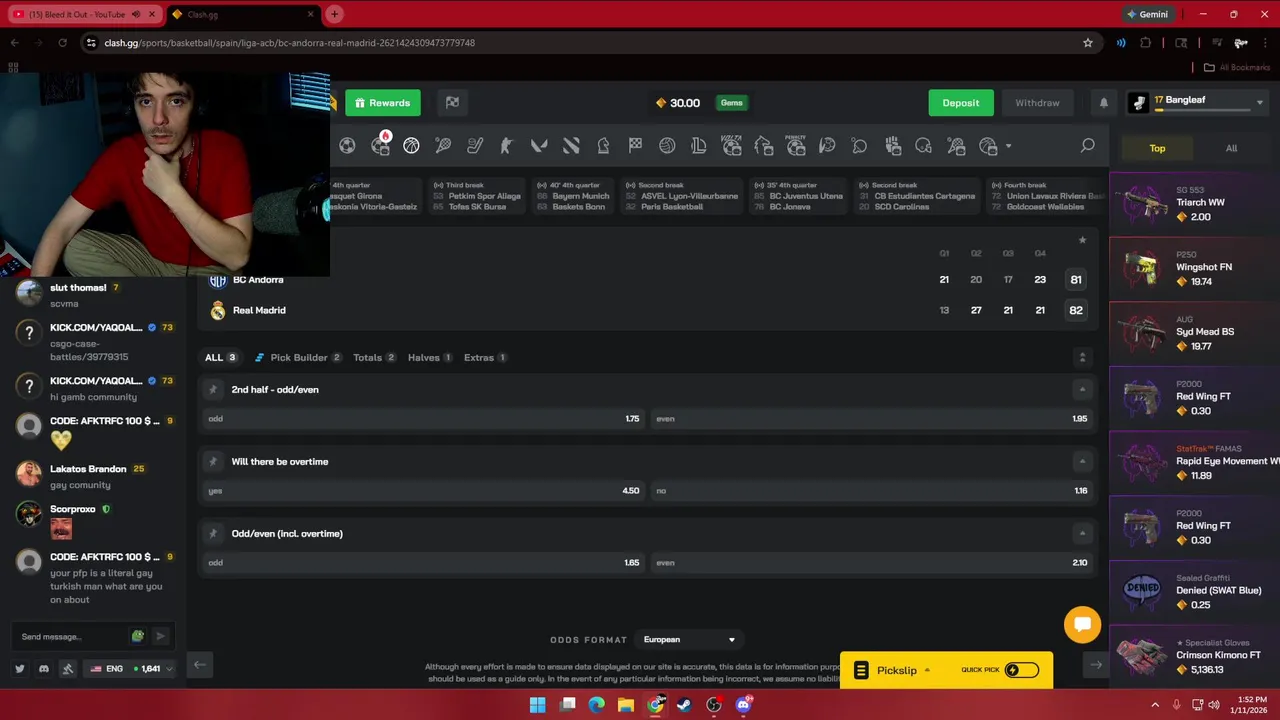The height and width of the screenshot is (720, 1280).
Task: Bet 2nd half even at 1.95
Action: (x=871, y=419)
